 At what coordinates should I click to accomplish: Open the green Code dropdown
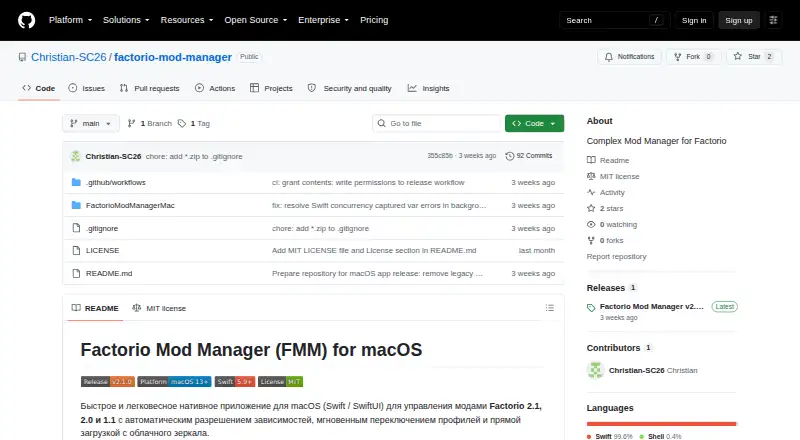pyautogui.click(x=534, y=124)
